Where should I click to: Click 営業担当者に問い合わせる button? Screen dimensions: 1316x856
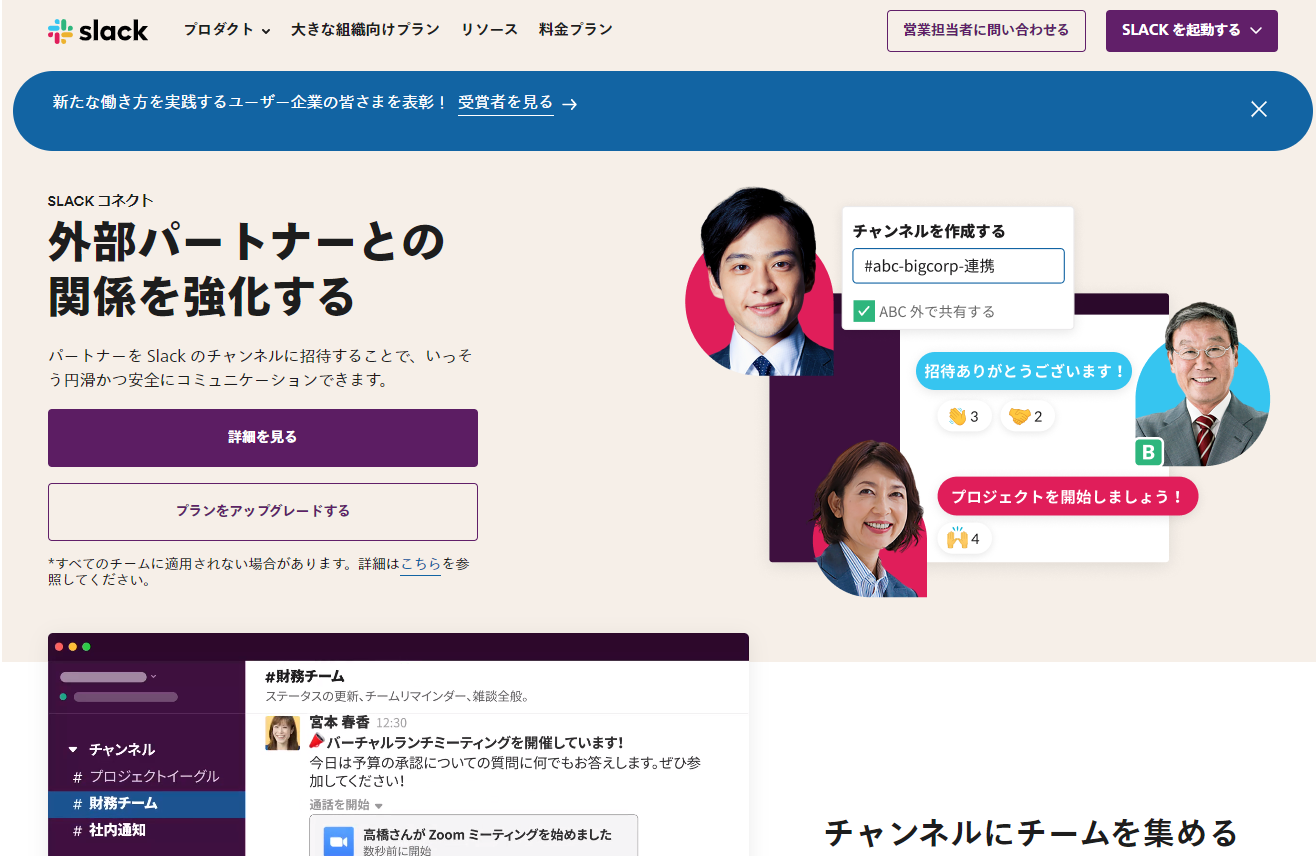click(x=986, y=31)
